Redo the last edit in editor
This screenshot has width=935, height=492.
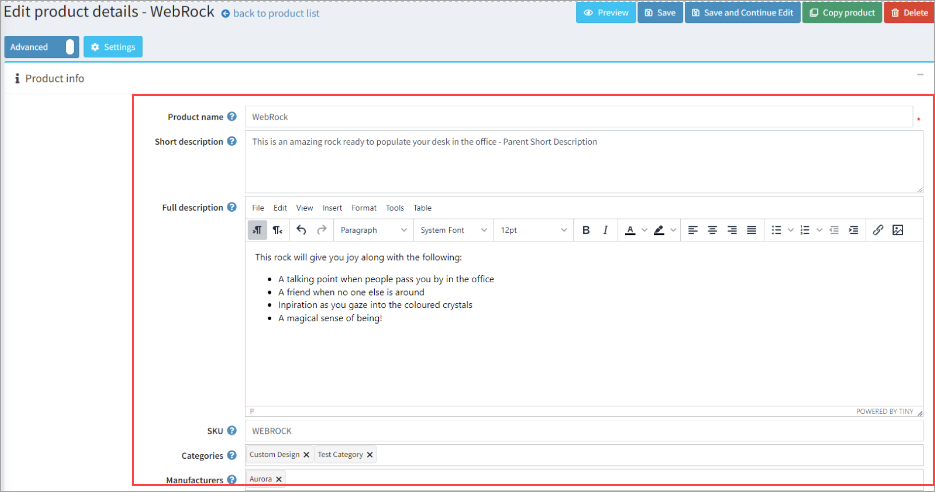[321, 230]
